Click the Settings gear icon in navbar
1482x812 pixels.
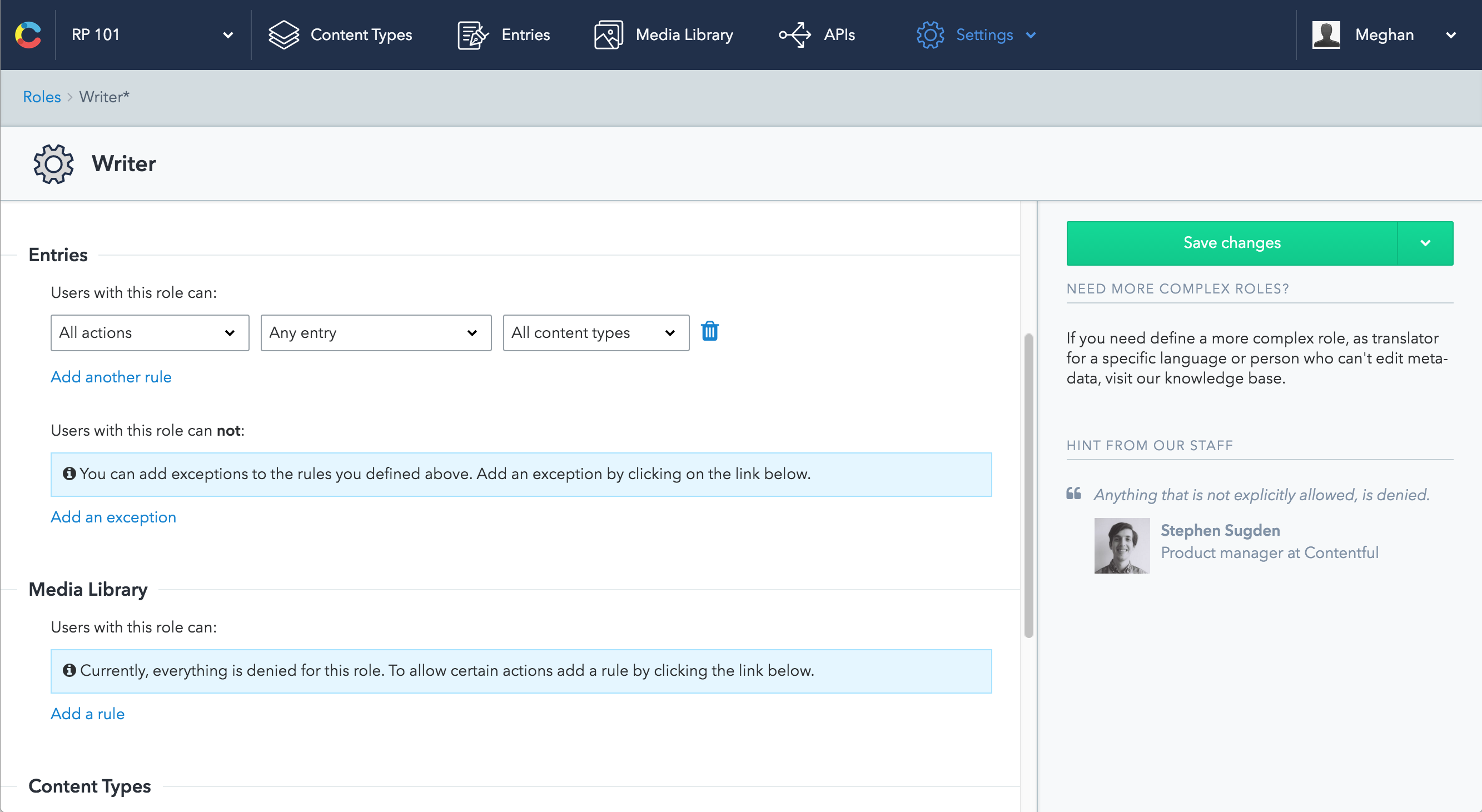[929, 35]
